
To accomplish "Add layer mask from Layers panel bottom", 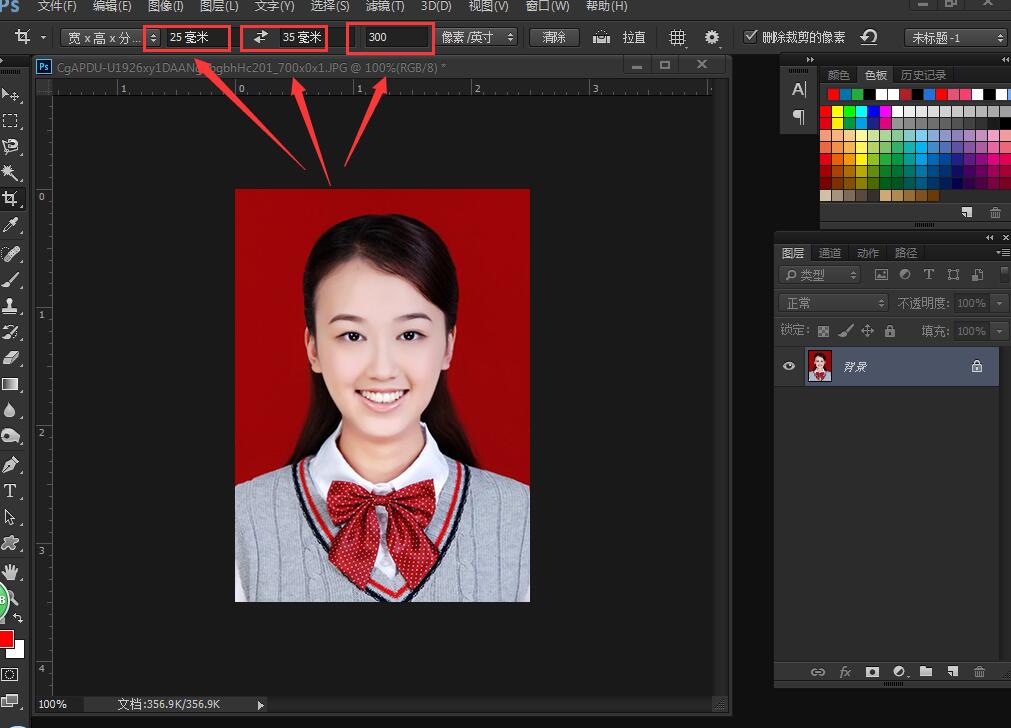I will [x=872, y=672].
